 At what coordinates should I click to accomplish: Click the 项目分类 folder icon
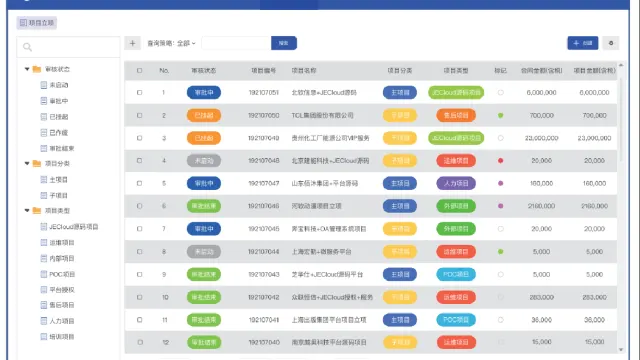pyautogui.click(x=37, y=163)
